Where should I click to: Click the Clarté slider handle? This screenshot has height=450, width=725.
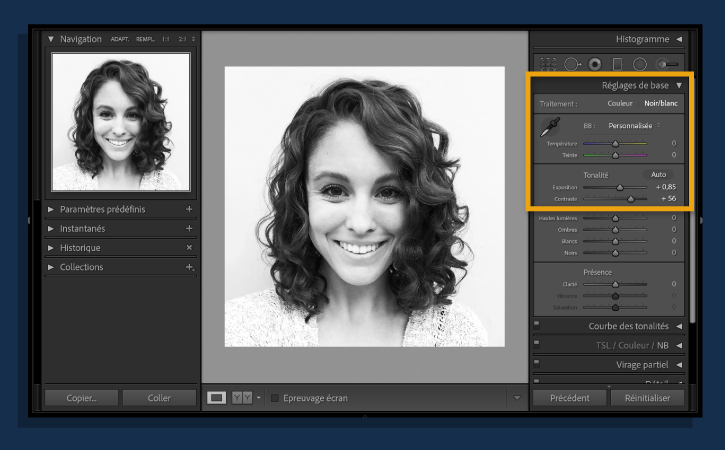[x=615, y=284]
